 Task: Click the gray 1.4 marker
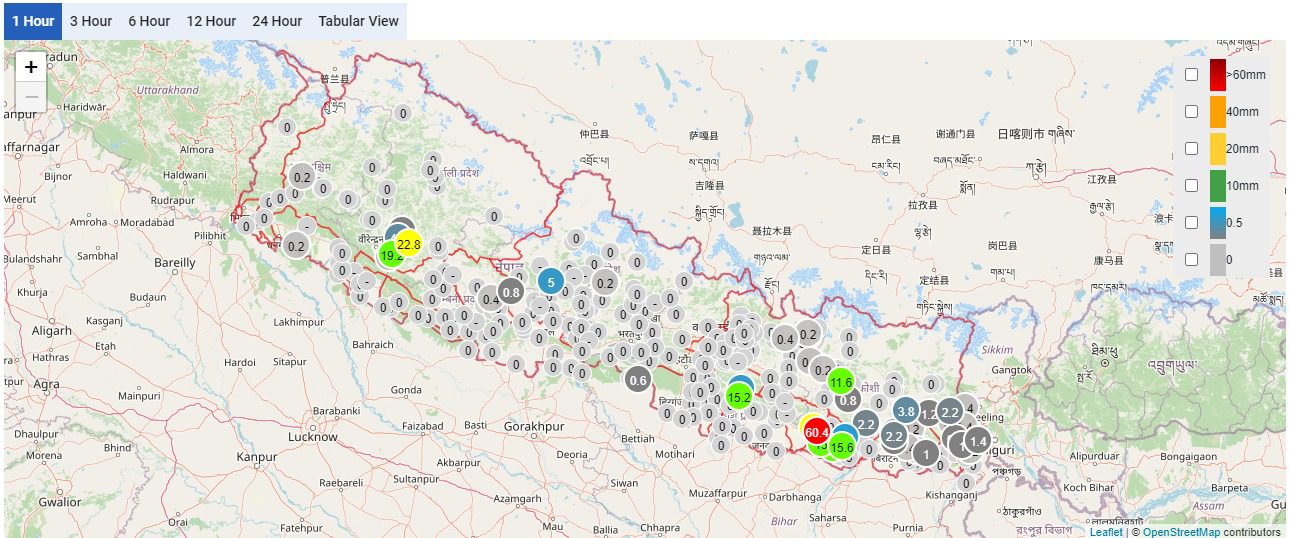tap(978, 441)
